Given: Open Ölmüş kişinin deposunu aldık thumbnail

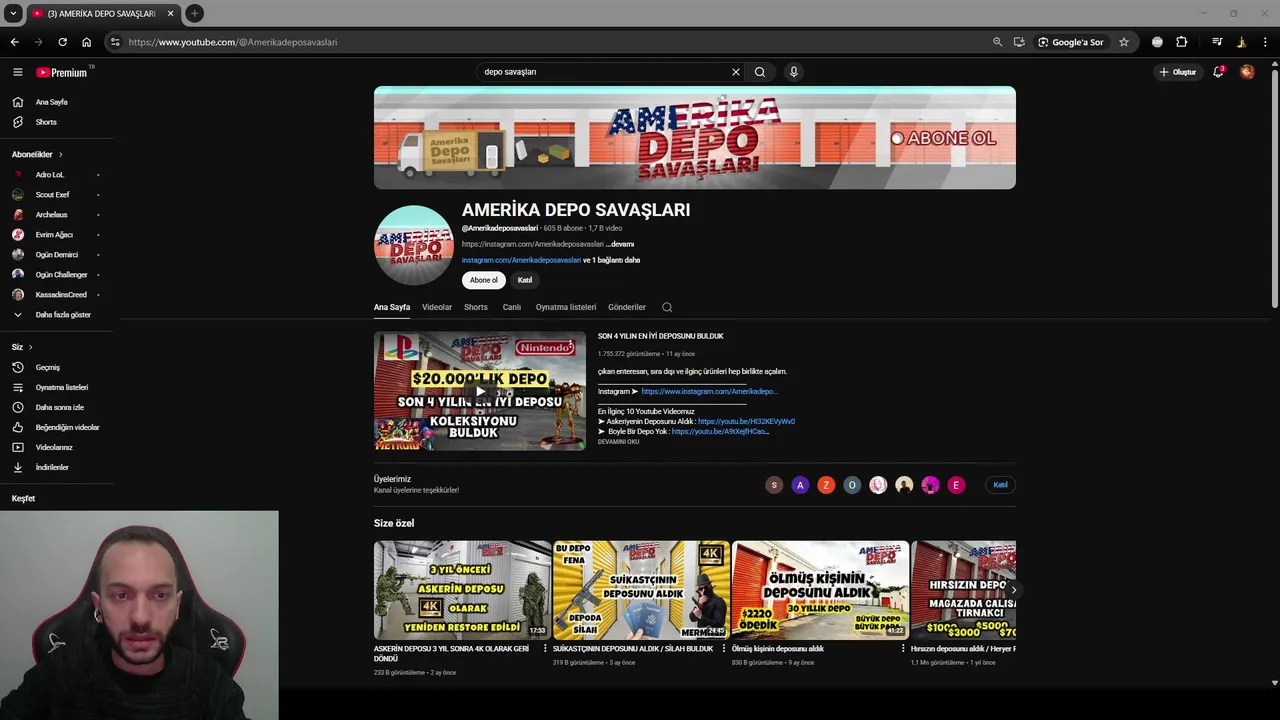Looking at the screenshot, I should [x=820, y=590].
